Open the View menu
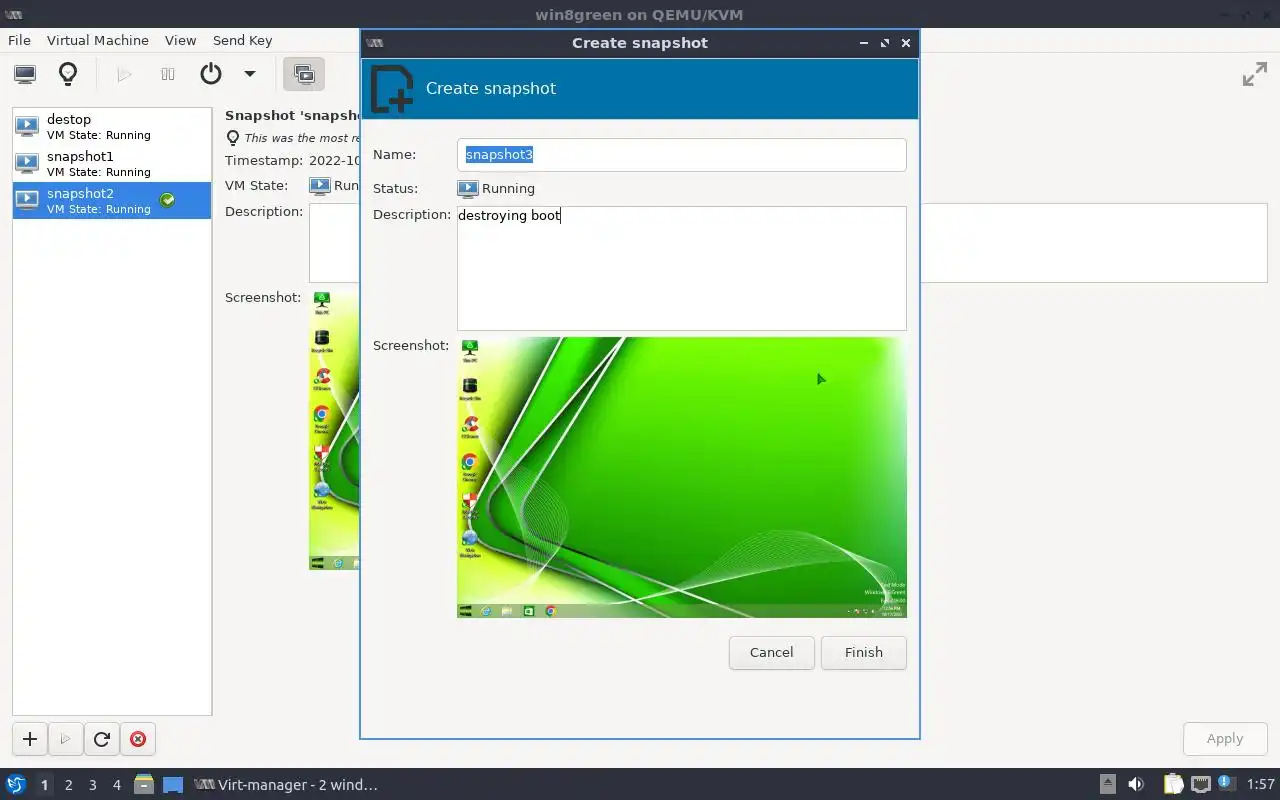The width and height of the screenshot is (1280, 800). pyautogui.click(x=180, y=41)
